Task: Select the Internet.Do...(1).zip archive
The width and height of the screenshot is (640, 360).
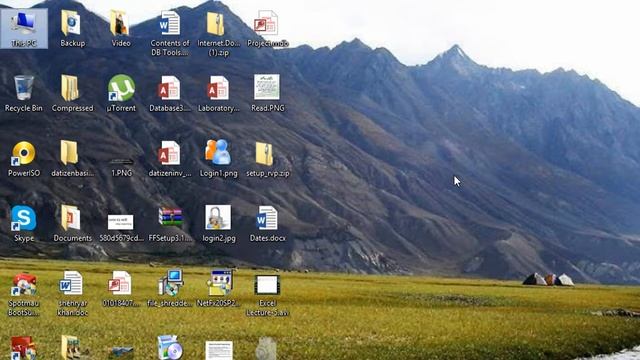Action: [218, 33]
